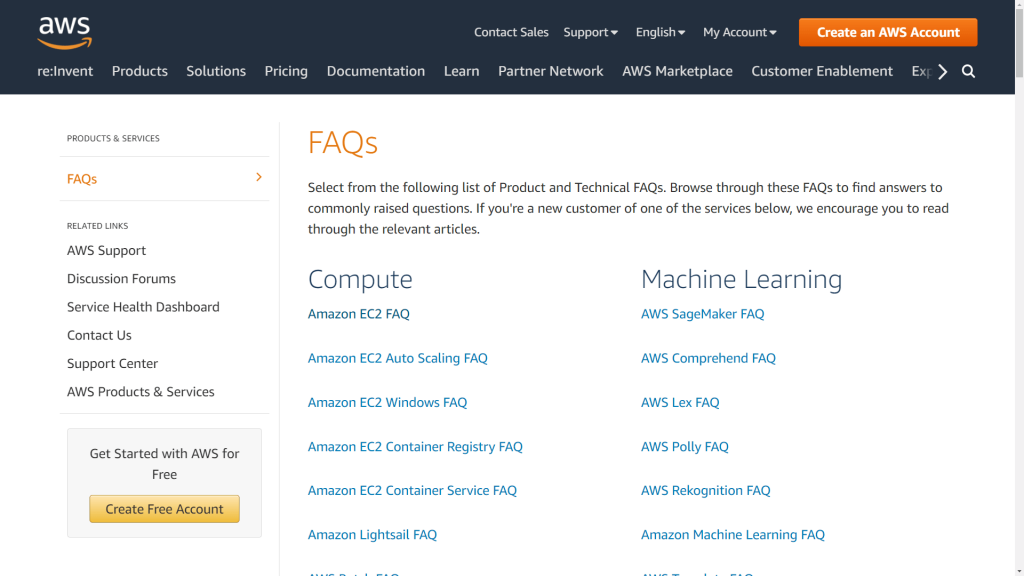
Task: Open the Amazon Lightsail FAQ
Action: point(372,534)
